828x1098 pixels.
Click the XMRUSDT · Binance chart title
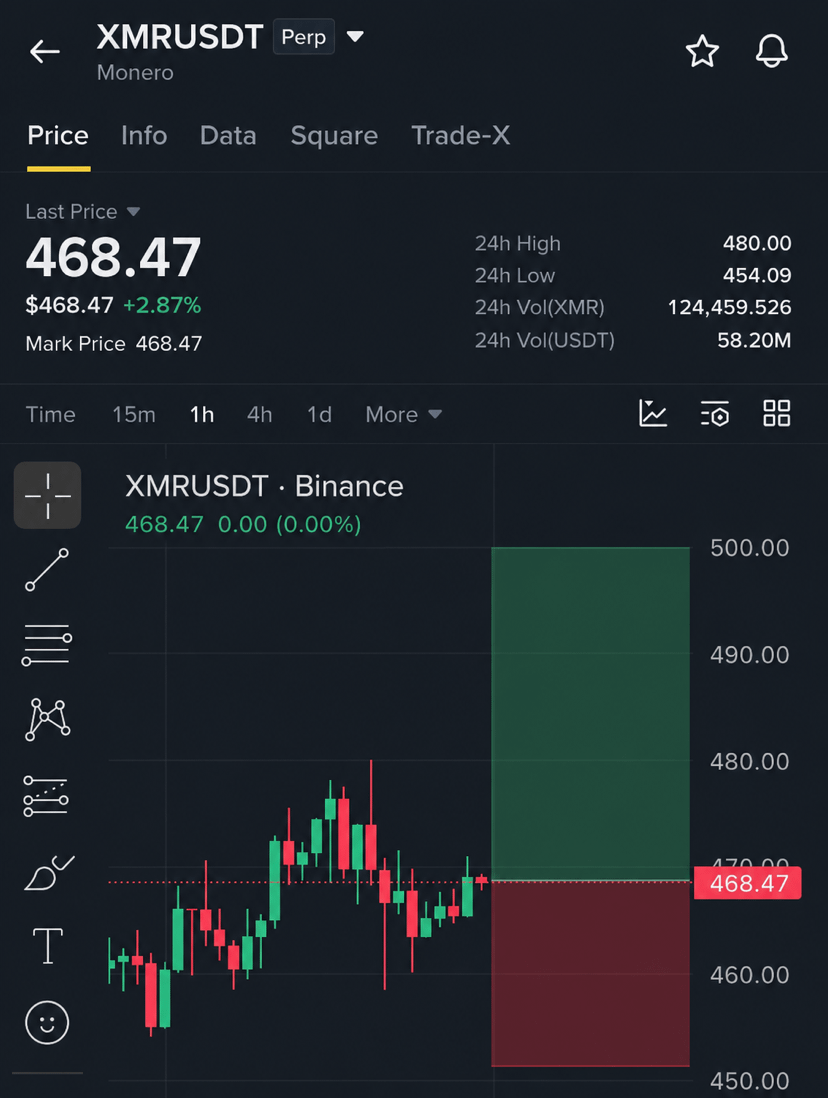click(264, 486)
